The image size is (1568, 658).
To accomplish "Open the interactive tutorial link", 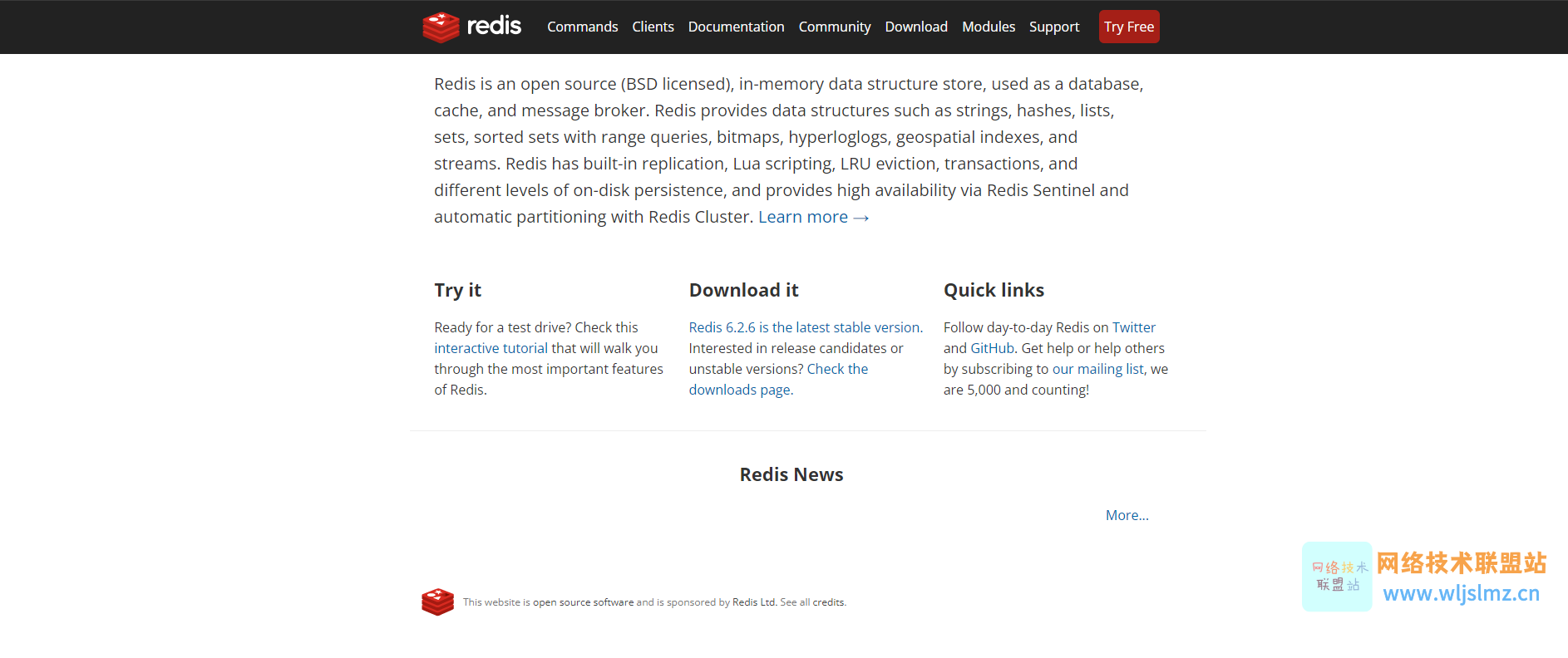I will click(491, 348).
